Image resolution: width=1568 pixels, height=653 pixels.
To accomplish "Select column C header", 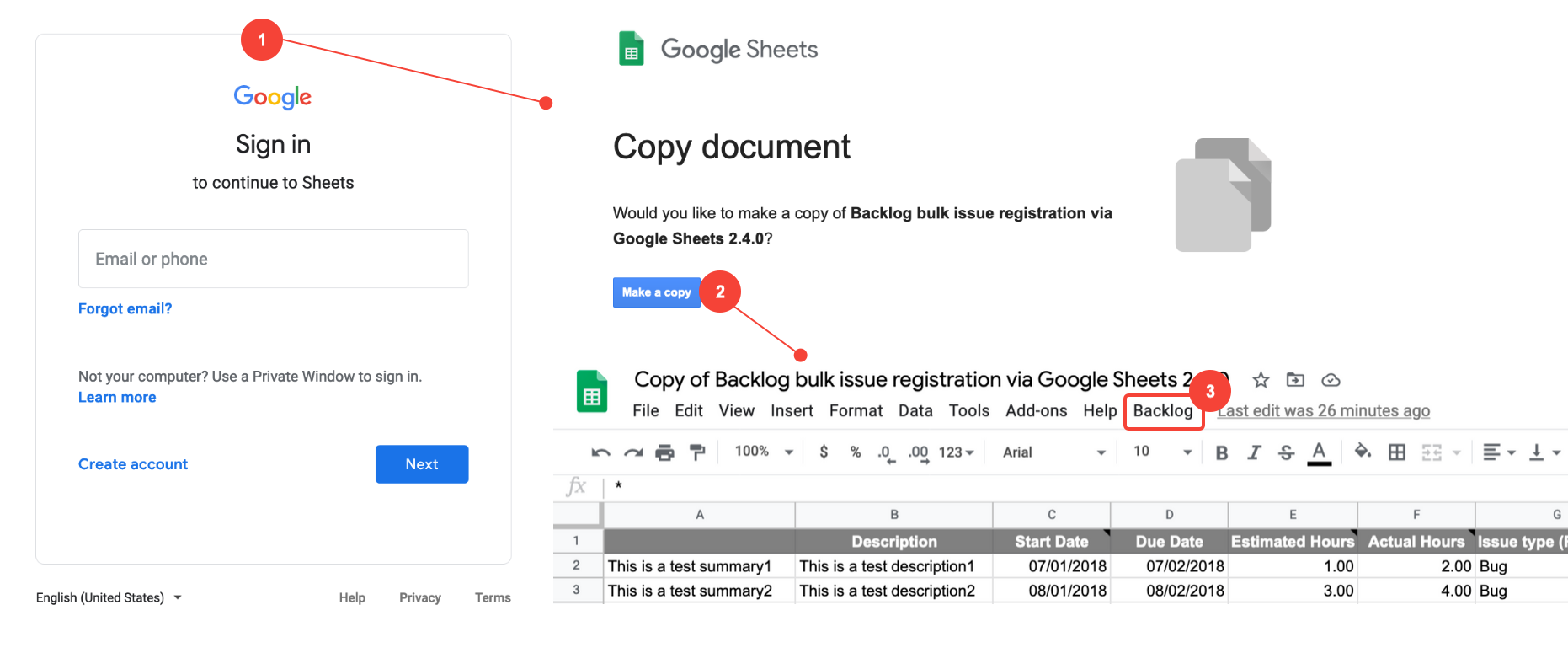I will [1052, 515].
